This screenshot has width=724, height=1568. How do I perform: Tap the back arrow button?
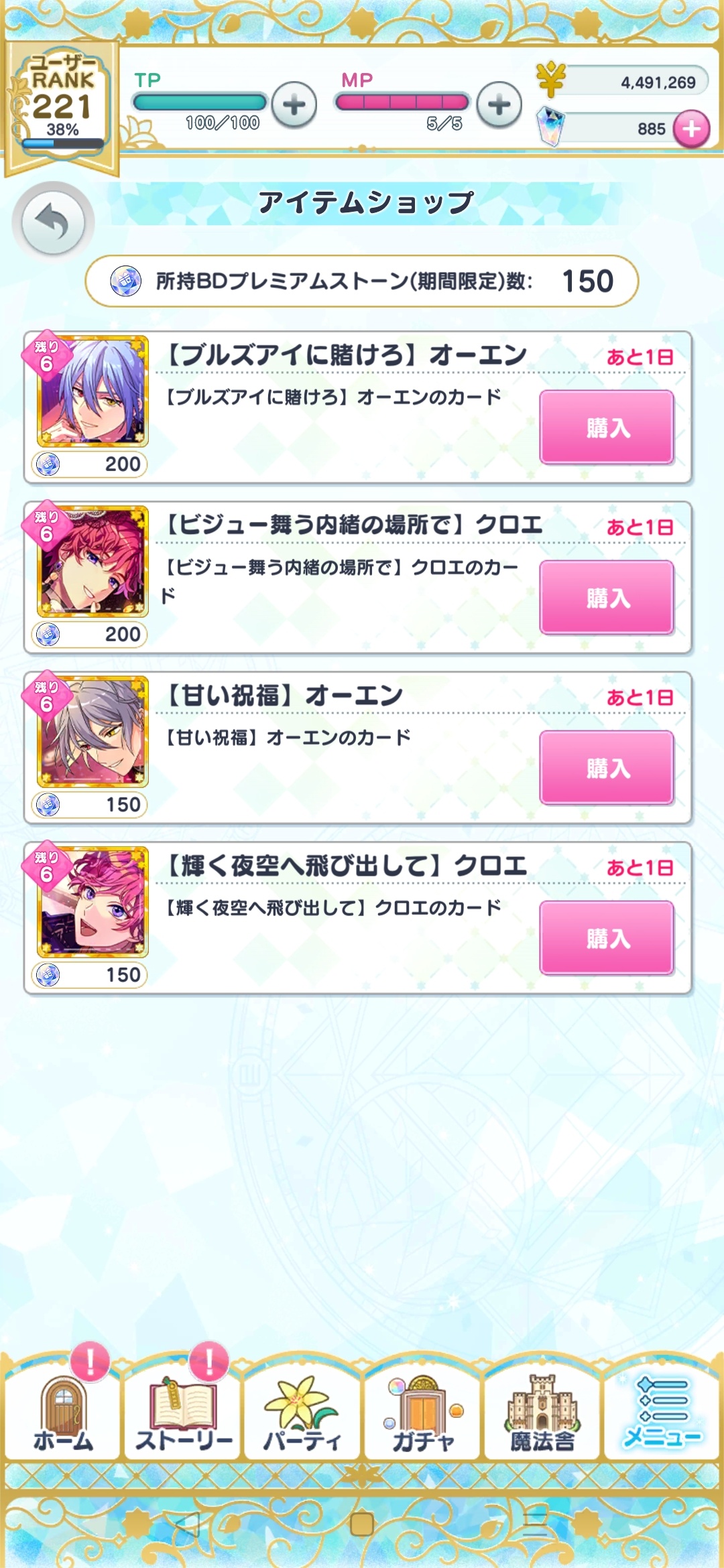53,222
